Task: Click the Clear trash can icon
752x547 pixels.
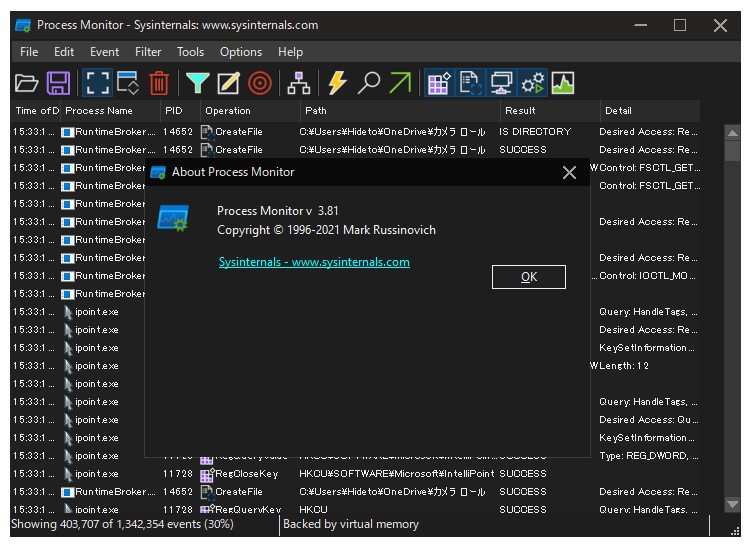Action: coord(159,83)
